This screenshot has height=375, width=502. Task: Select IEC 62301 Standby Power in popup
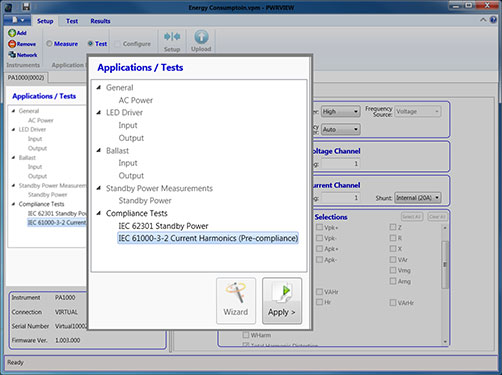click(x=163, y=226)
